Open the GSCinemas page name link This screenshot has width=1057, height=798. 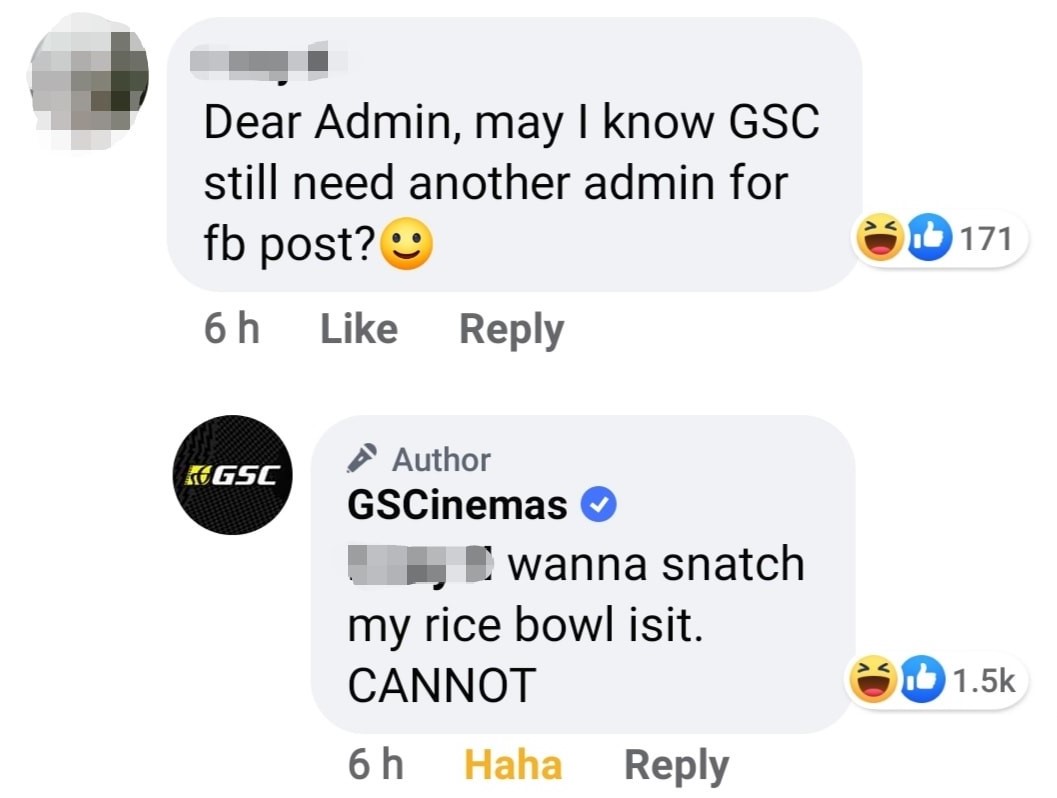click(x=457, y=506)
